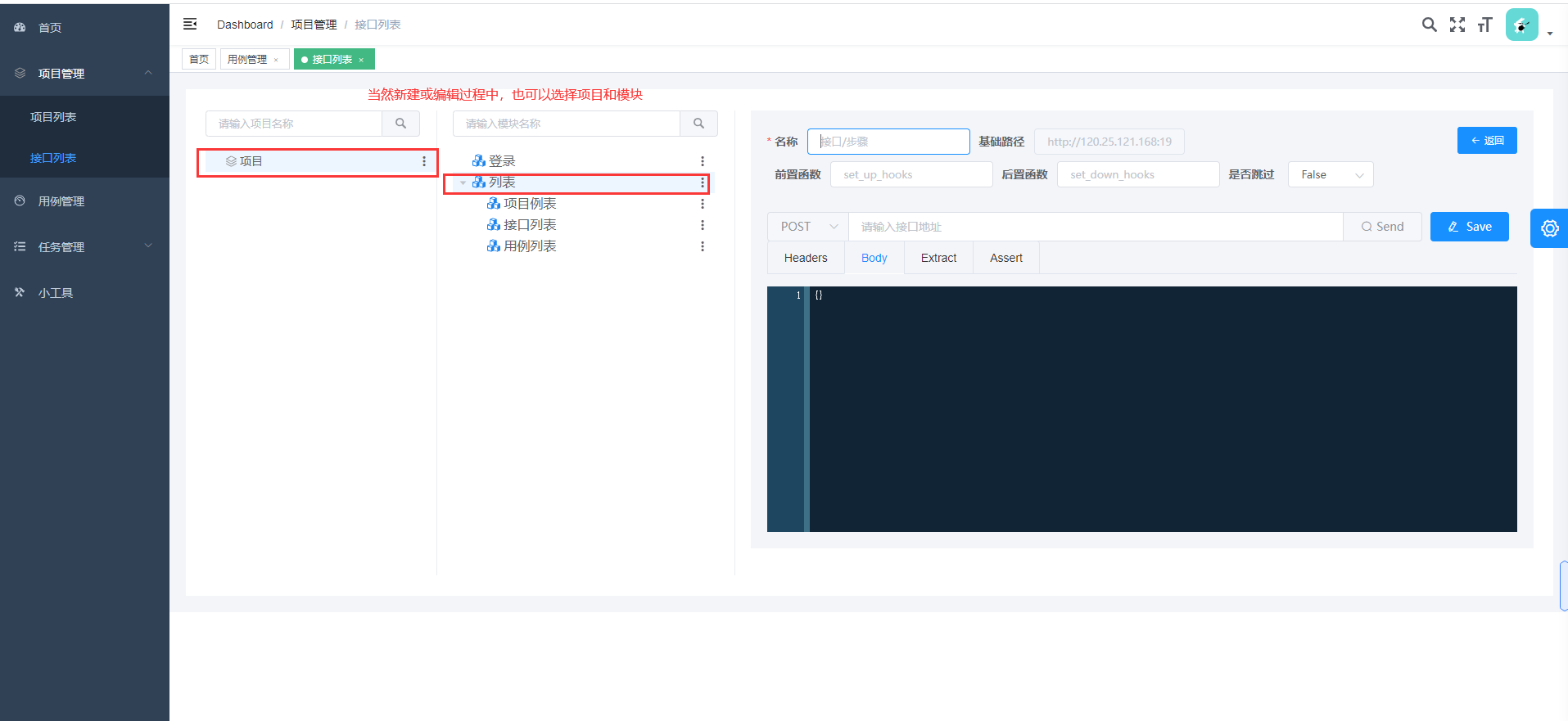
Task: Click inside the Body code editor
Action: point(1163,409)
